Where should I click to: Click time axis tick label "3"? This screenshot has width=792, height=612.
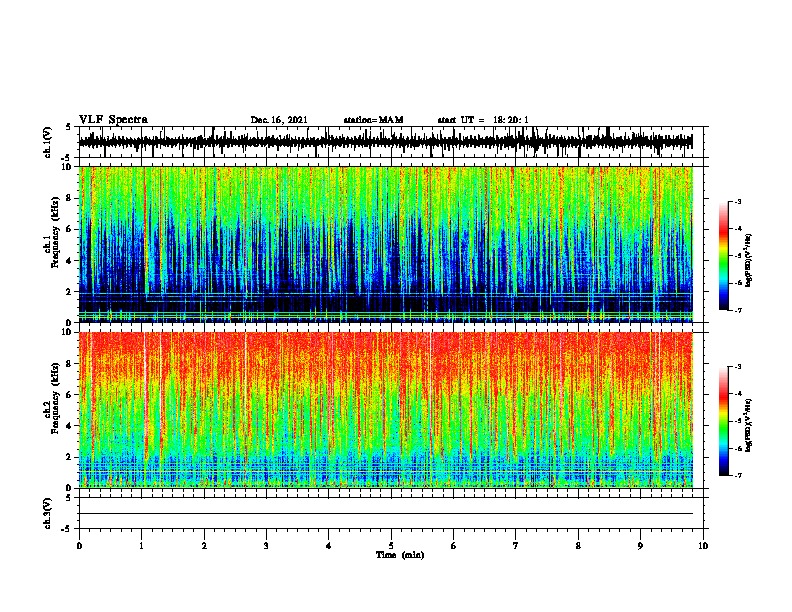[x=266, y=546]
